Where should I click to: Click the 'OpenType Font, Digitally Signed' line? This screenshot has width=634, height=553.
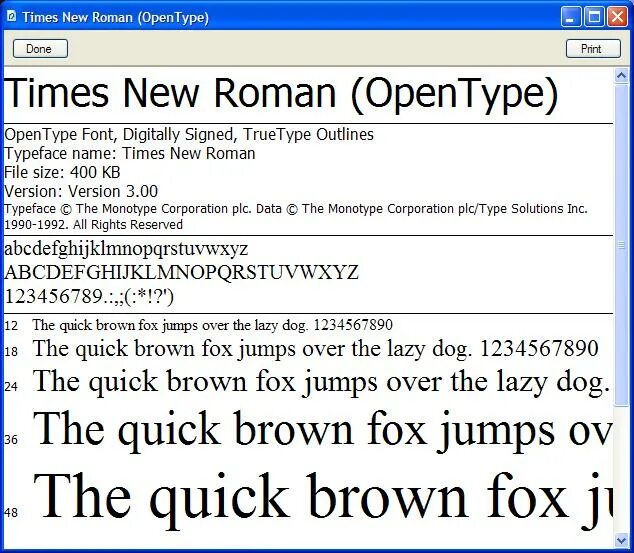(189, 135)
